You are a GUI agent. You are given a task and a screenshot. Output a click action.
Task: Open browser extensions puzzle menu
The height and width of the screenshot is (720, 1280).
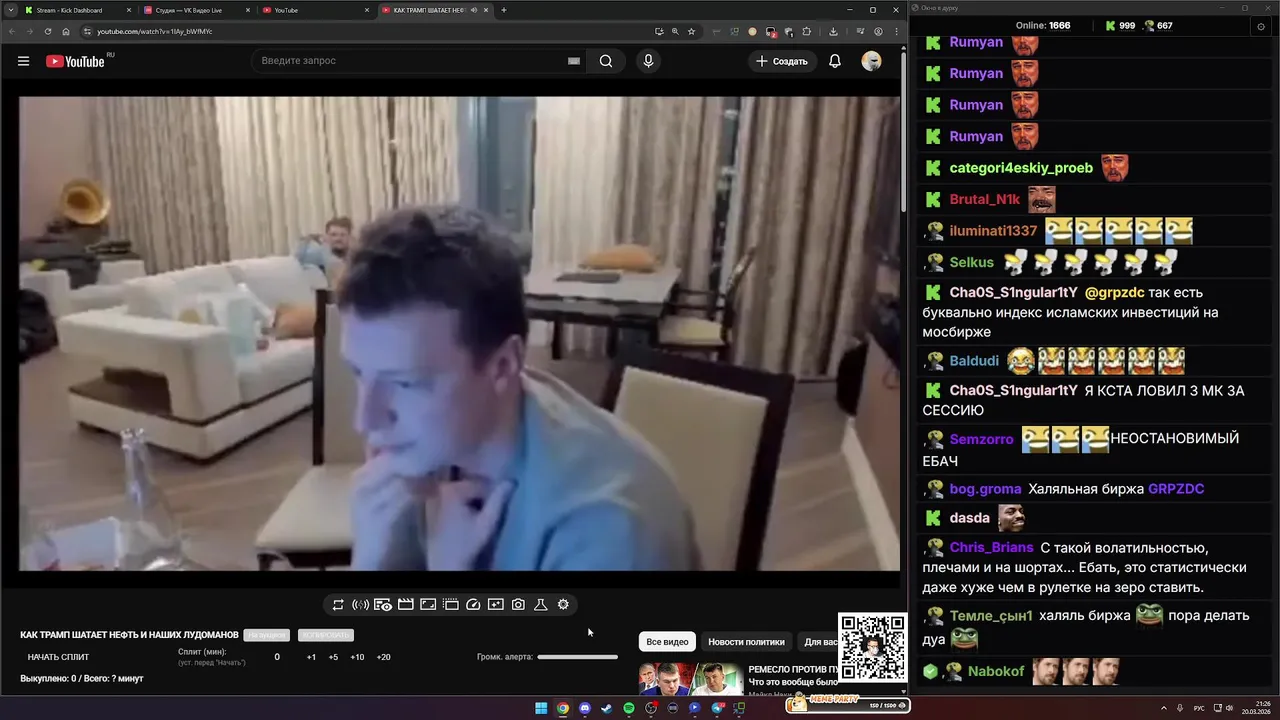coord(806,31)
